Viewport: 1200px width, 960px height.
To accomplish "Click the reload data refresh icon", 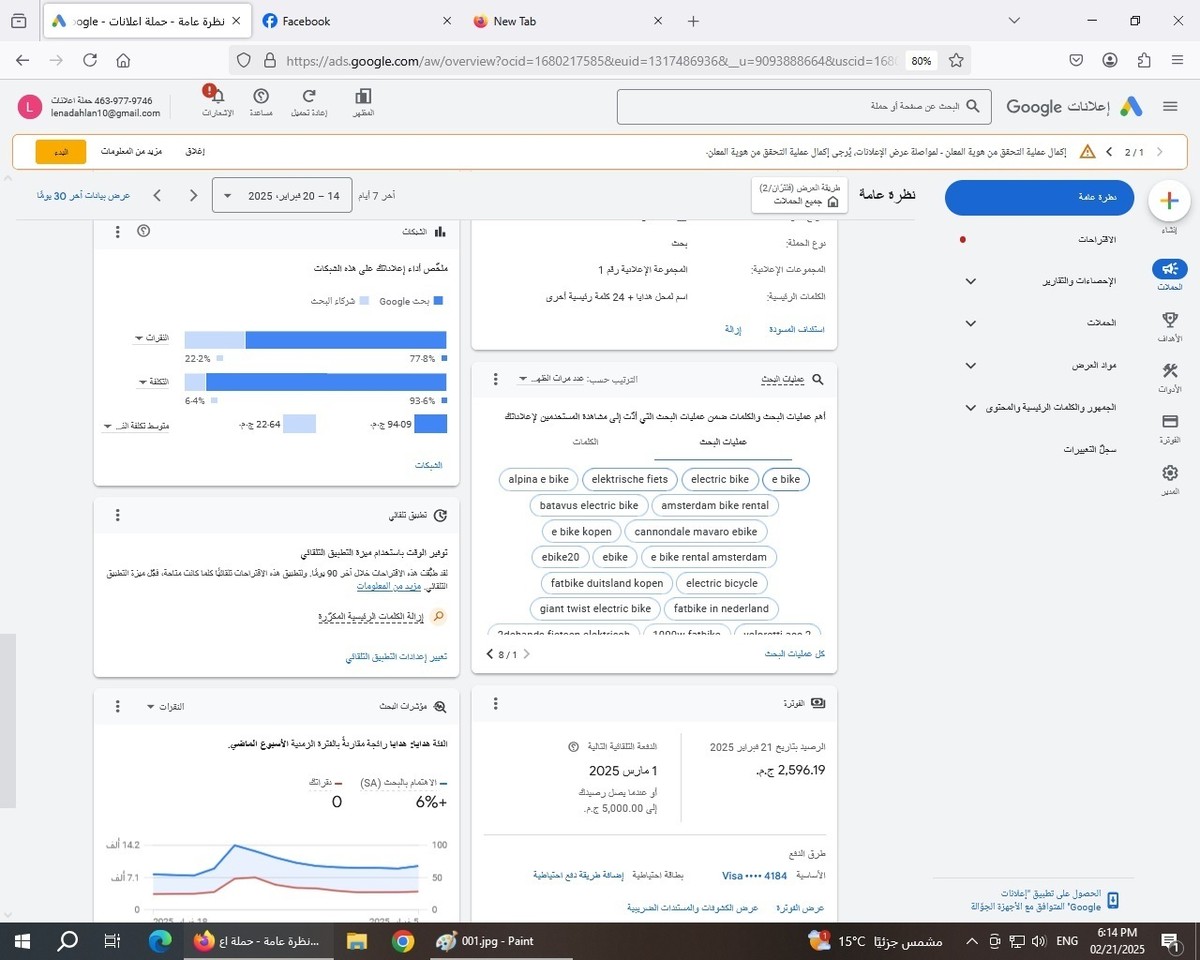I will [x=309, y=97].
